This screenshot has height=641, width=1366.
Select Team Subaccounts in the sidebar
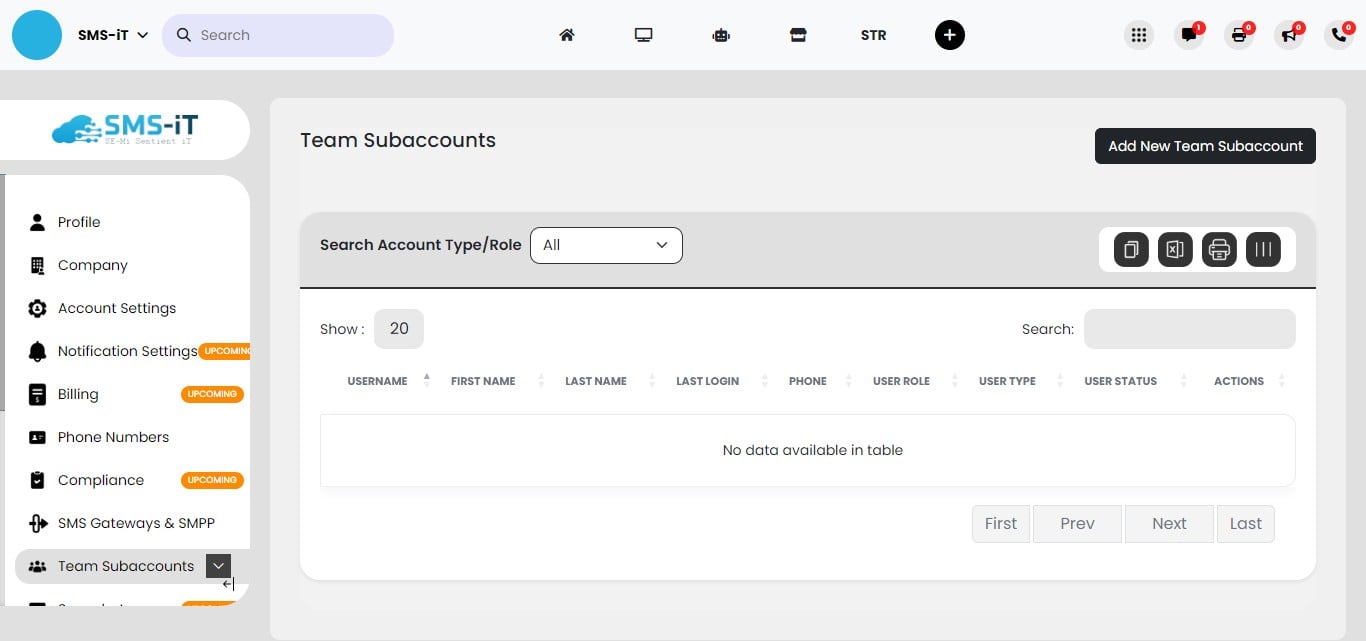[126, 566]
